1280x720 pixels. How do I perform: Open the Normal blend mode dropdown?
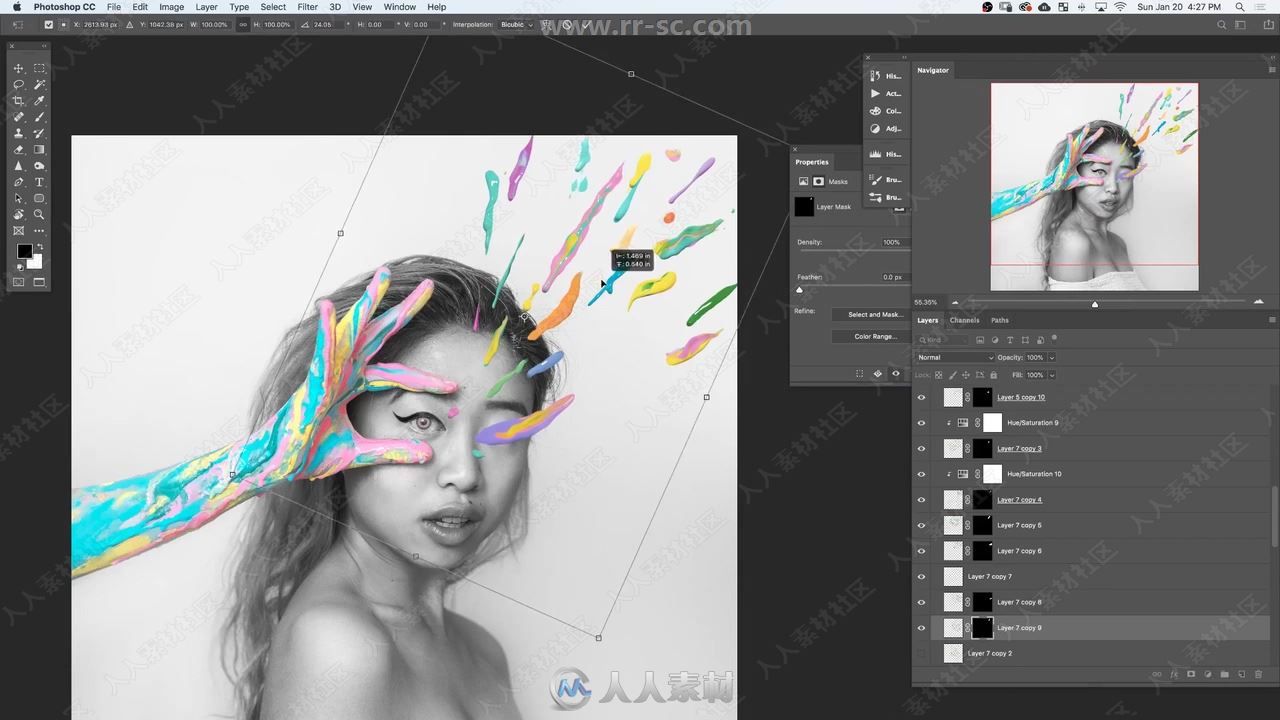click(955, 357)
